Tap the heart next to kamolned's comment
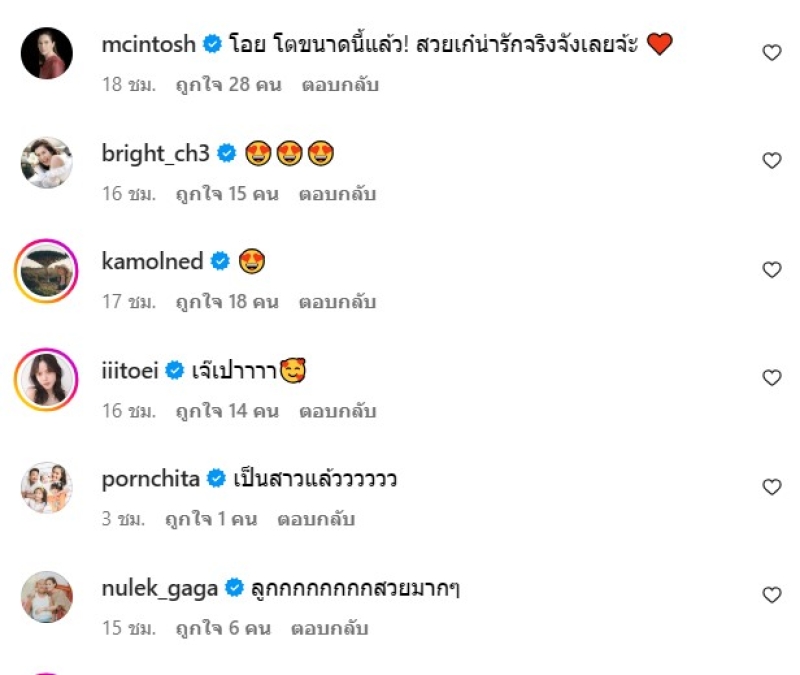Image resolution: width=800 pixels, height=675 pixels. [x=771, y=269]
